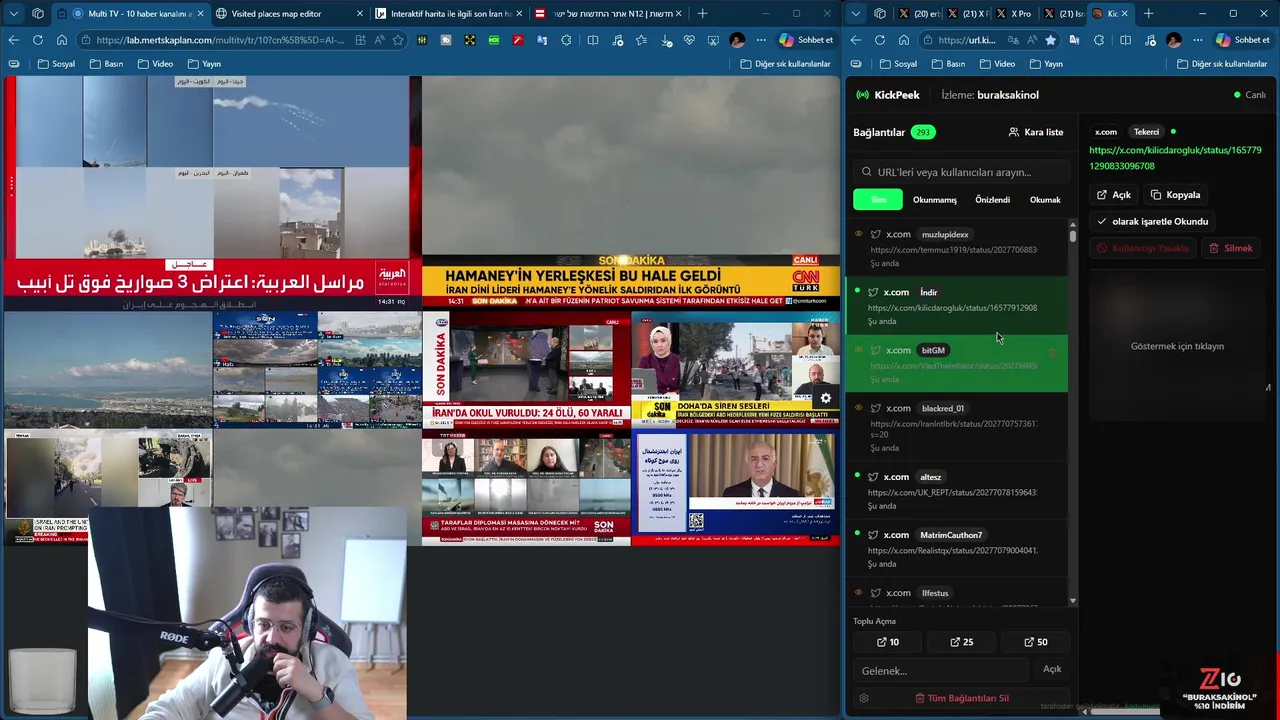Click home icon in left browser window
The width and height of the screenshot is (1280, 720).
(x=61, y=40)
